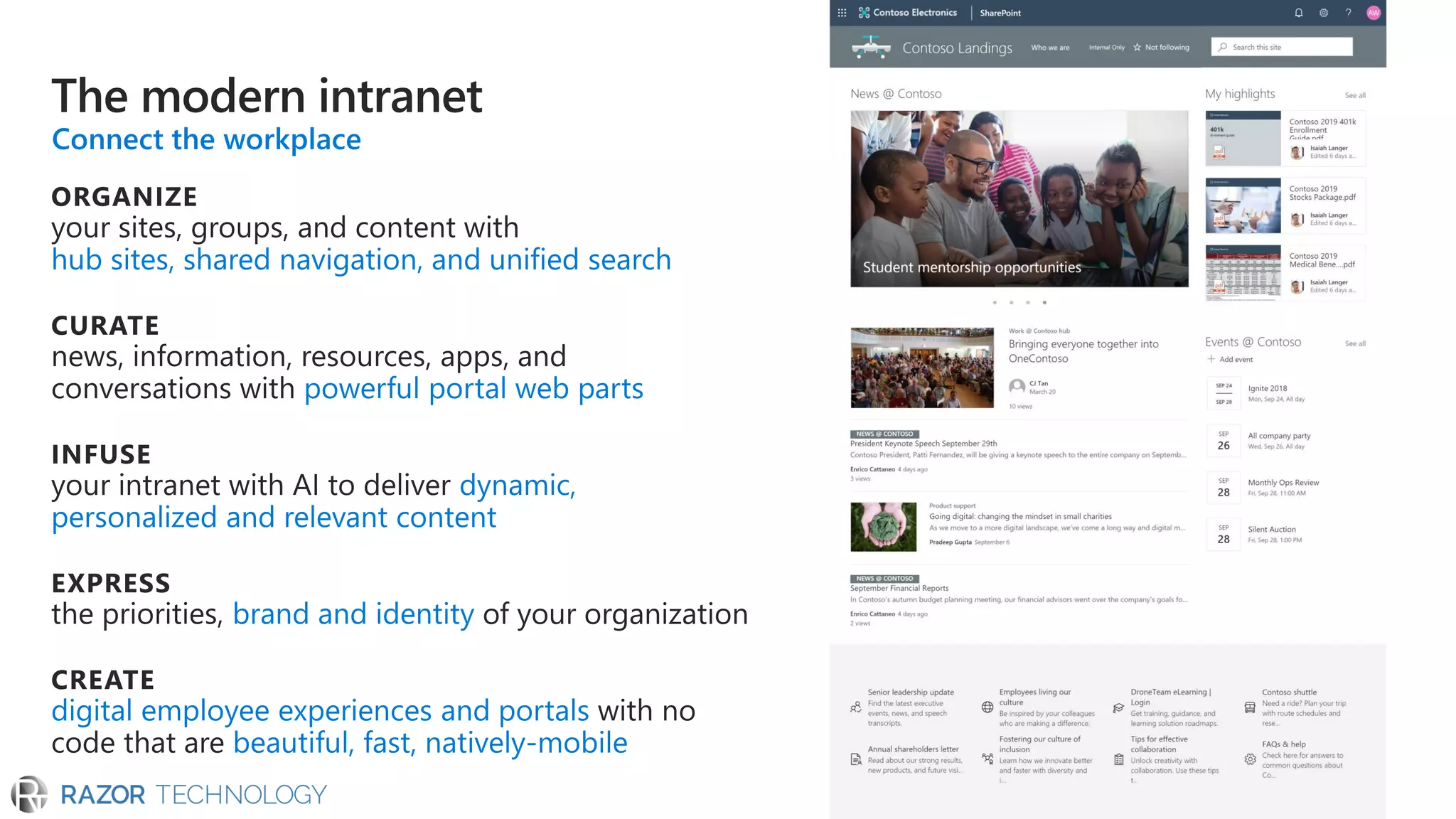Viewport: 1456px width, 819px height.
Task: Toggle the Not following star
Action: coord(1137,48)
